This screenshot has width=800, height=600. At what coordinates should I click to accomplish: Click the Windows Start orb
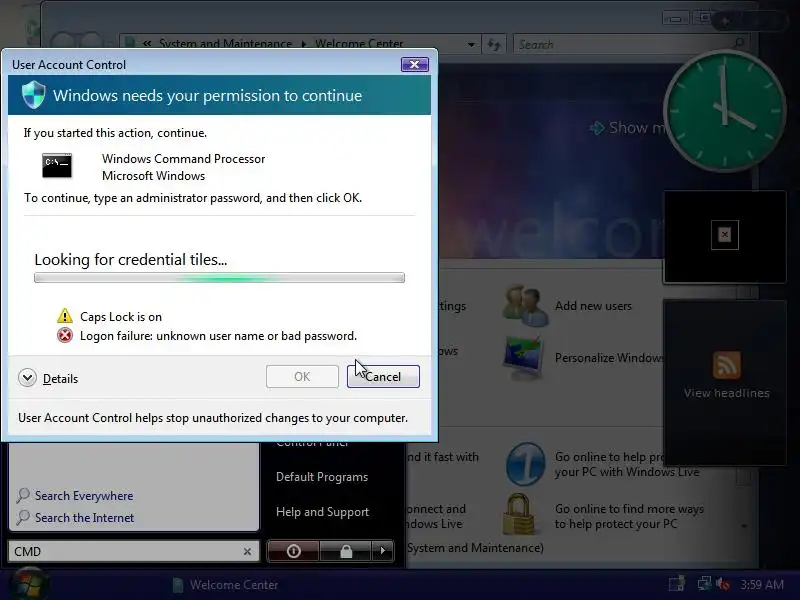(30, 585)
